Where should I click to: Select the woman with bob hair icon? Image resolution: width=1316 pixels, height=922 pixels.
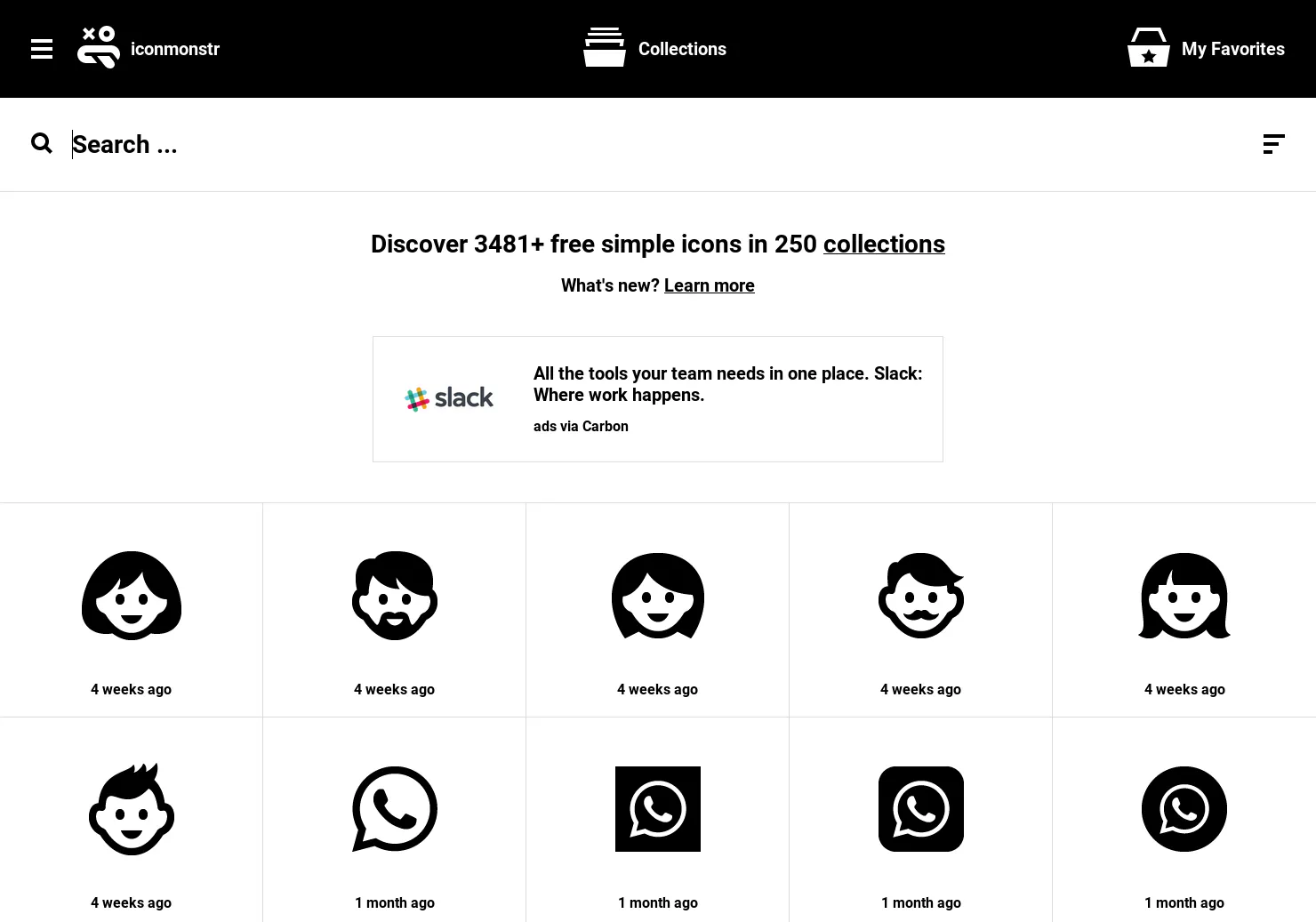(132, 596)
